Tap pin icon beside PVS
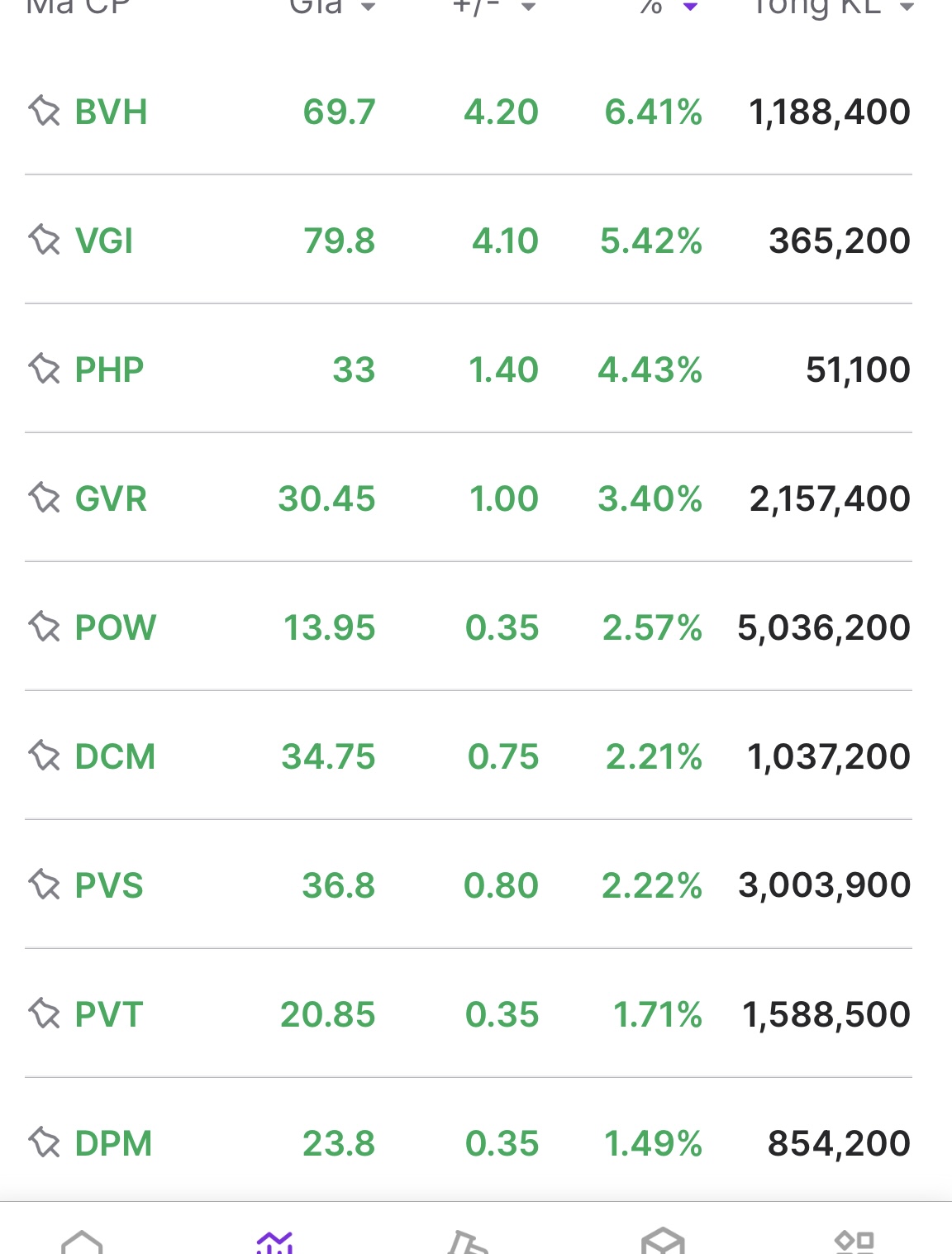 [45, 884]
